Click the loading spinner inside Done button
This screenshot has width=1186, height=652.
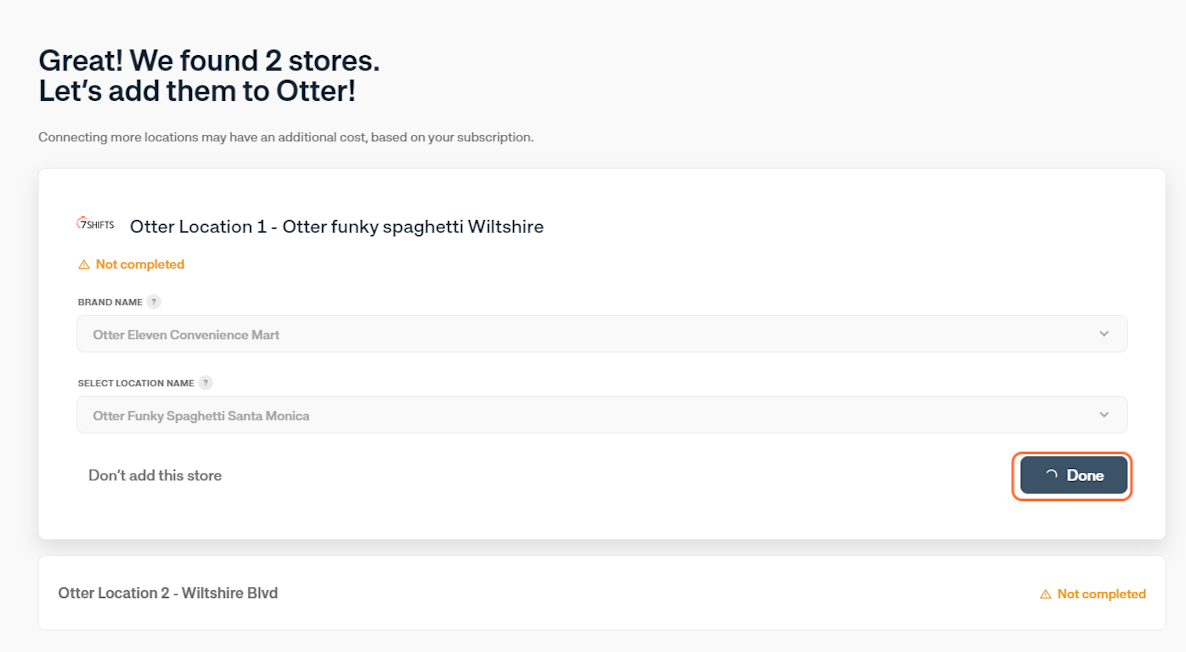pyautogui.click(x=1051, y=475)
